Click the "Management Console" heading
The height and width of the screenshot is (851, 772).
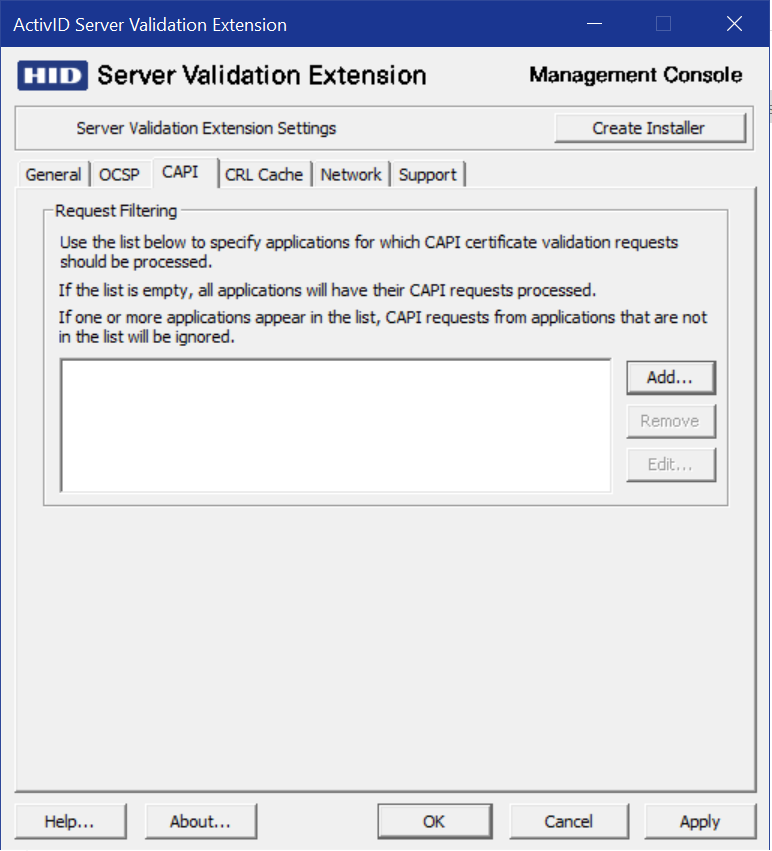click(x=636, y=75)
